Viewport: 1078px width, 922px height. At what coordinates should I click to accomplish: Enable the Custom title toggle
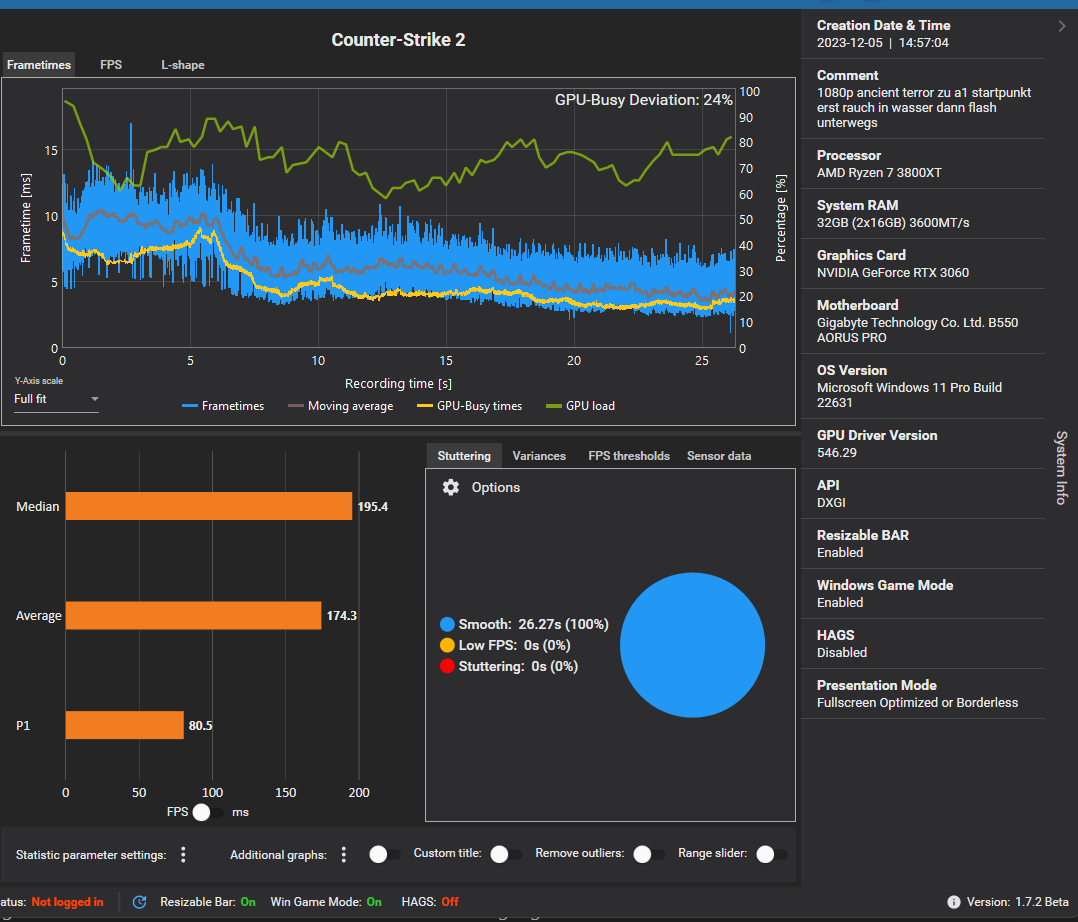click(505, 855)
